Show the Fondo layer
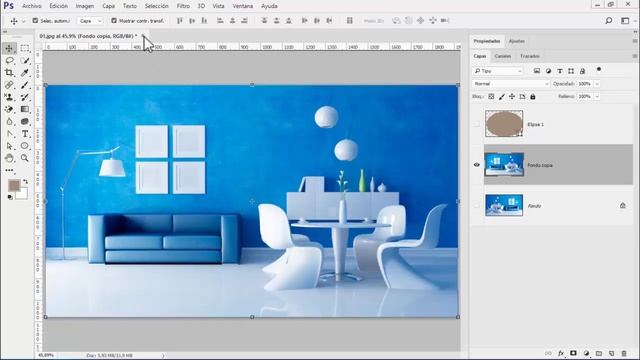 (x=476, y=206)
